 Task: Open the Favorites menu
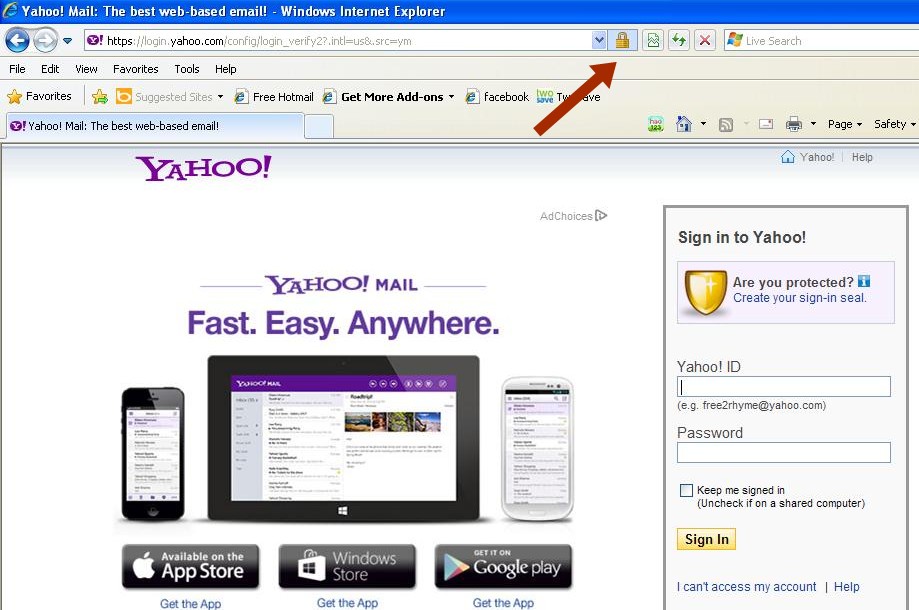point(135,69)
